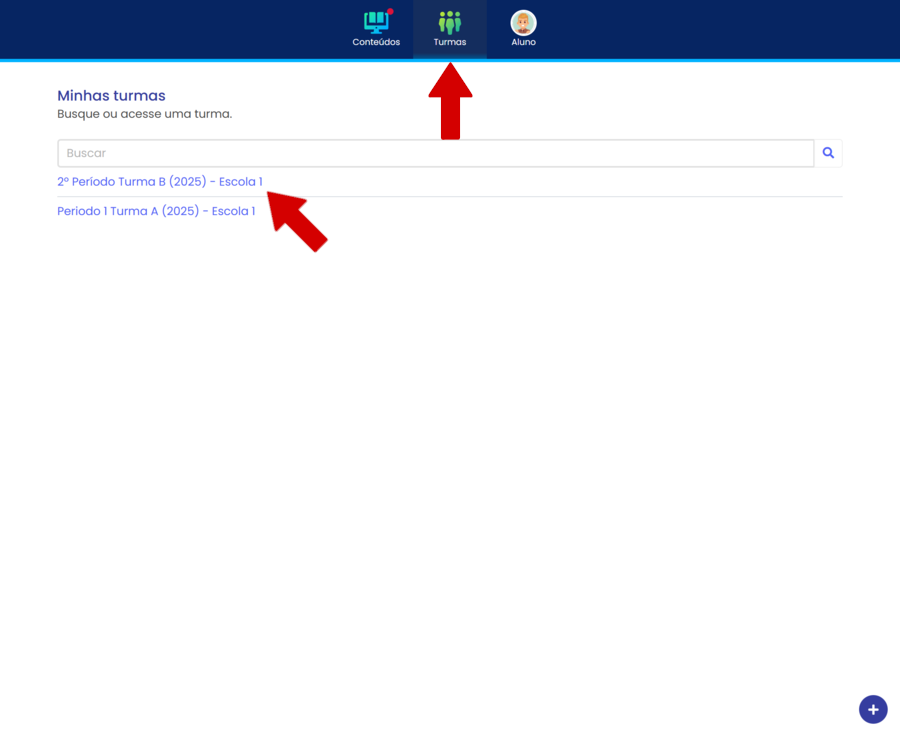This screenshot has width=900, height=736.
Task: Click the magnifying glass search button
Action: coord(828,153)
